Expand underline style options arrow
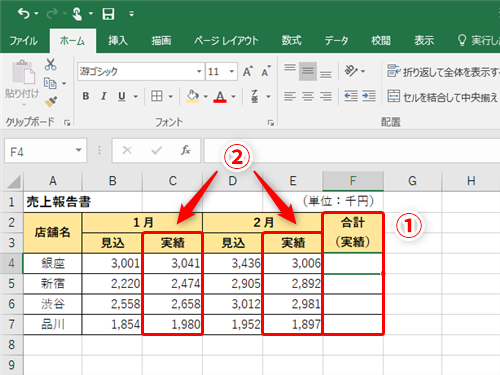Image resolution: width=500 pixels, height=375 pixels. click(136, 97)
